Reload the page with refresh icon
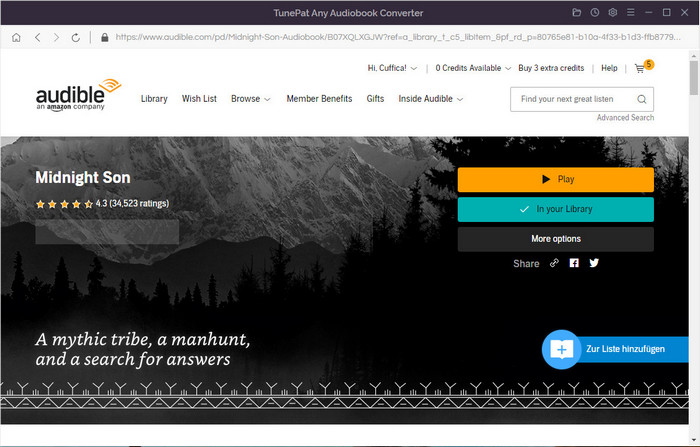Image resolution: width=700 pixels, height=447 pixels. (x=75, y=38)
